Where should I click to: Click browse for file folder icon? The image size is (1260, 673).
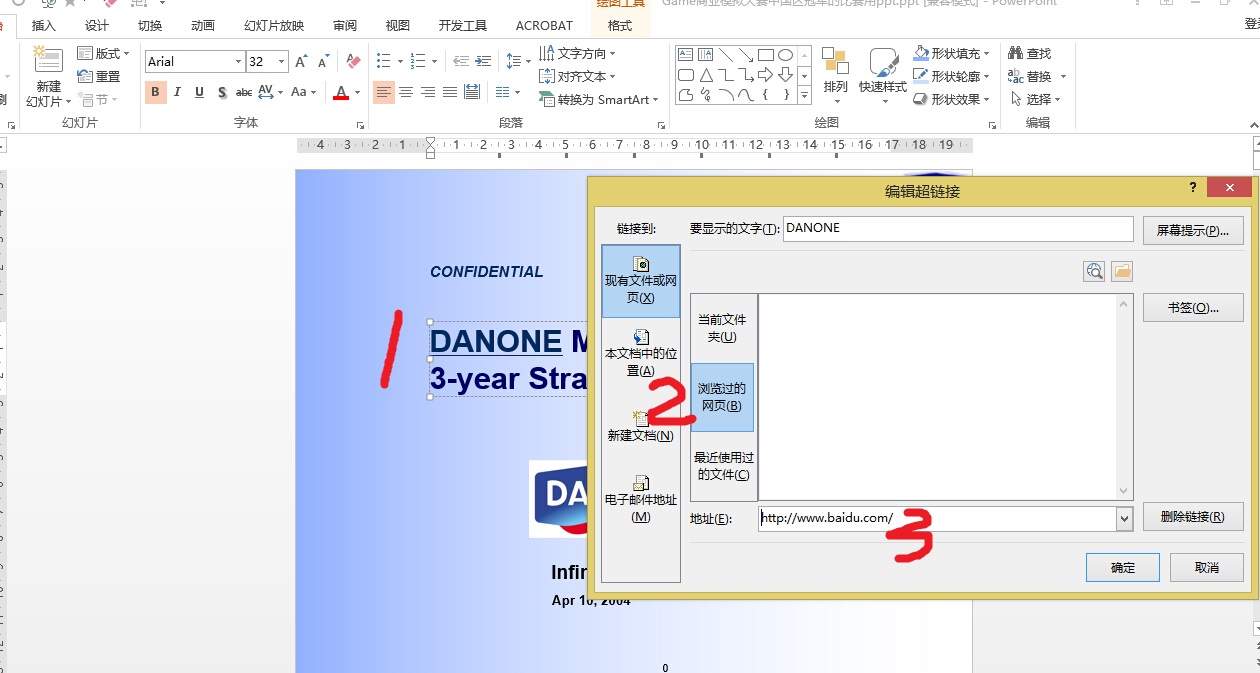pyautogui.click(x=1121, y=271)
